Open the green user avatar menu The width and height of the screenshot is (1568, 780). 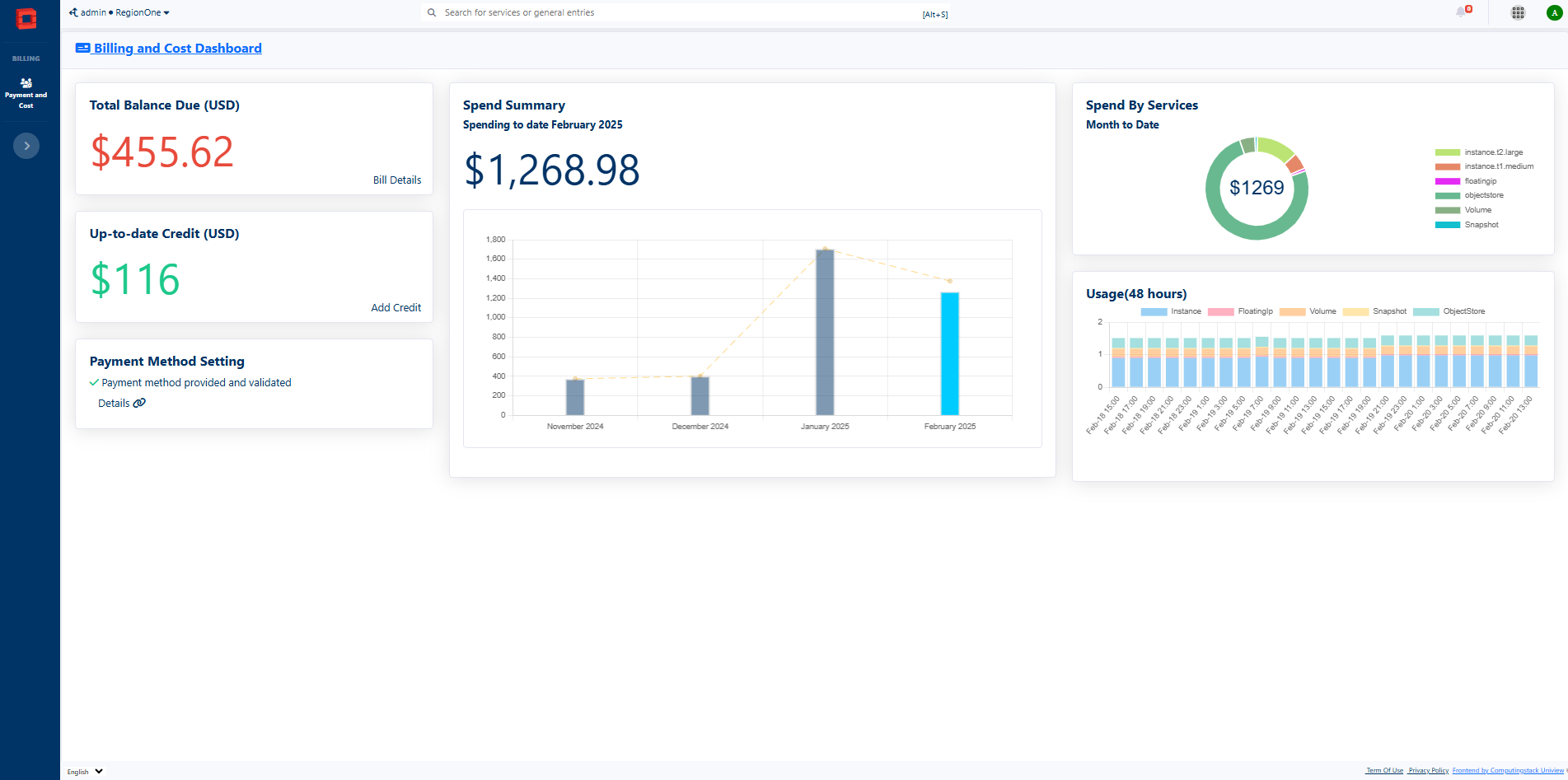pyautogui.click(x=1554, y=12)
